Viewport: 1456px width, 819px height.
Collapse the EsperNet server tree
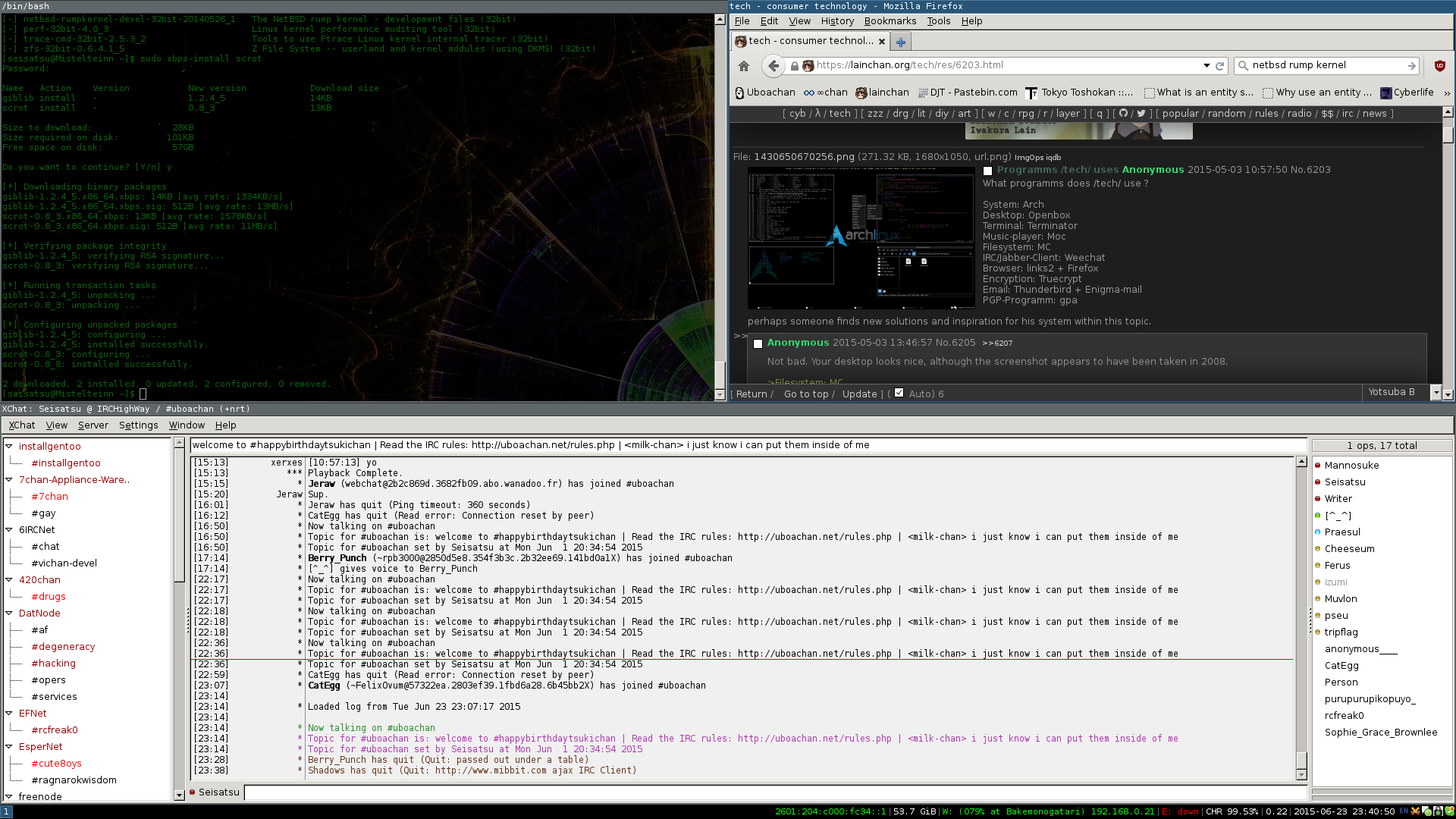[x=9, y=747]
